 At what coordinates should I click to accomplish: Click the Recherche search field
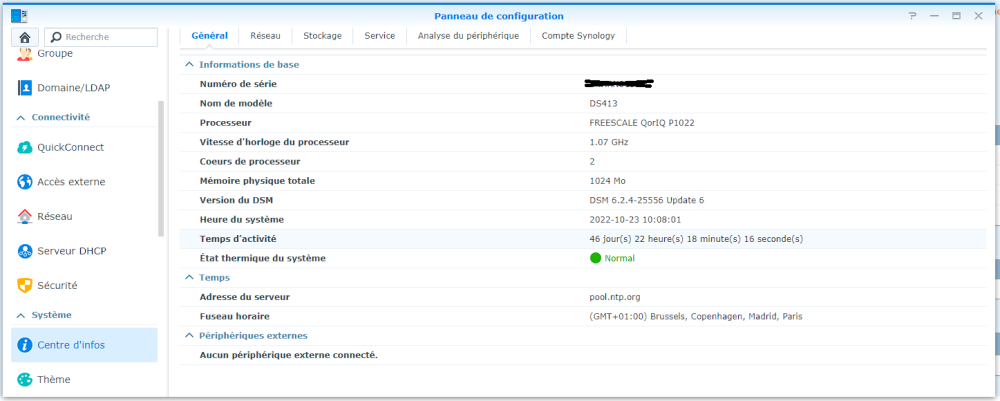tap(101, 37)
